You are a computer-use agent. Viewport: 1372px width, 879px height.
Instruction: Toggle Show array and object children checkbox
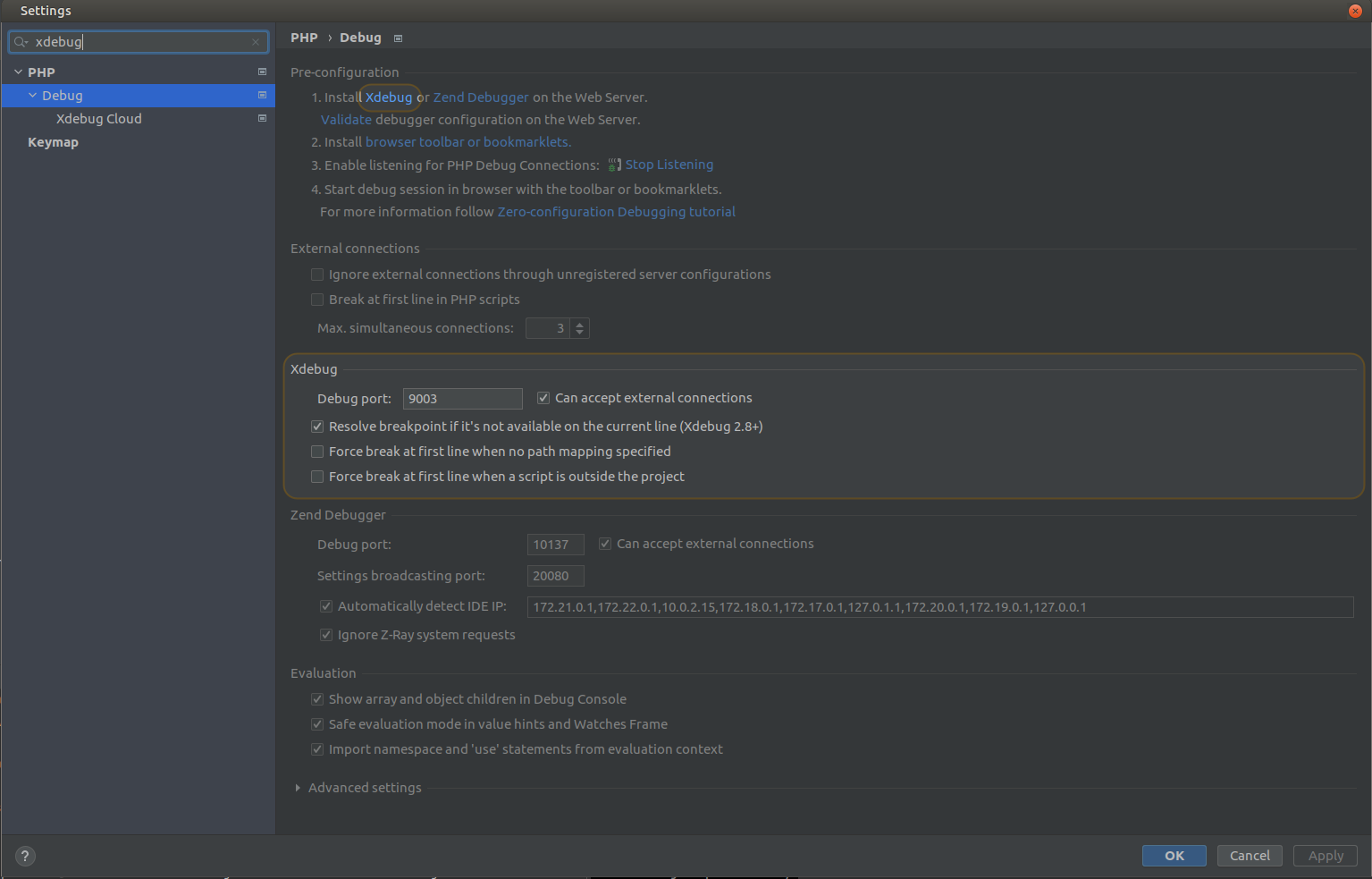pos(317,699)
